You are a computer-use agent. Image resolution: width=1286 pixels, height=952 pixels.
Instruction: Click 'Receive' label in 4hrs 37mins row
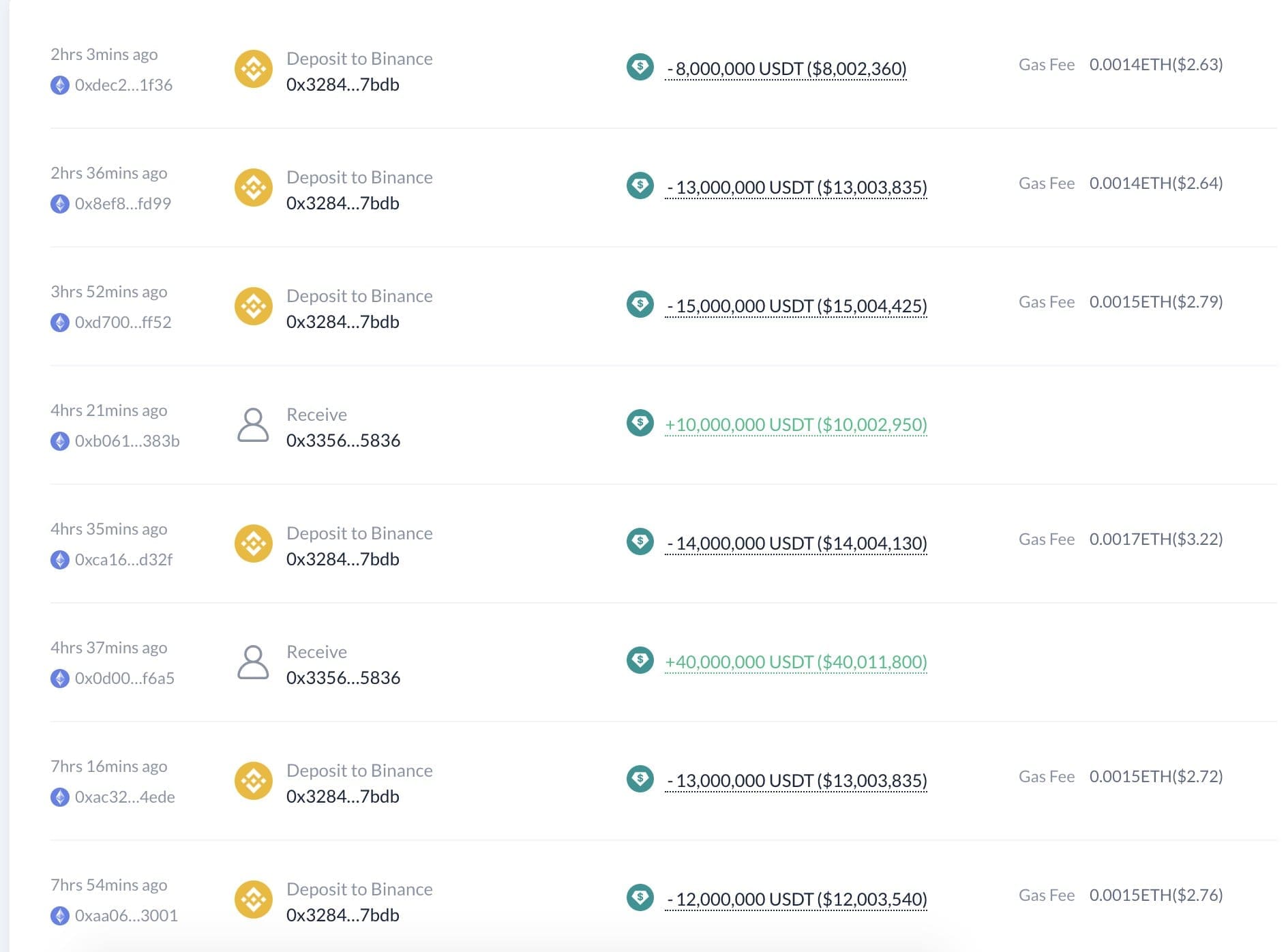click(316, 652)
